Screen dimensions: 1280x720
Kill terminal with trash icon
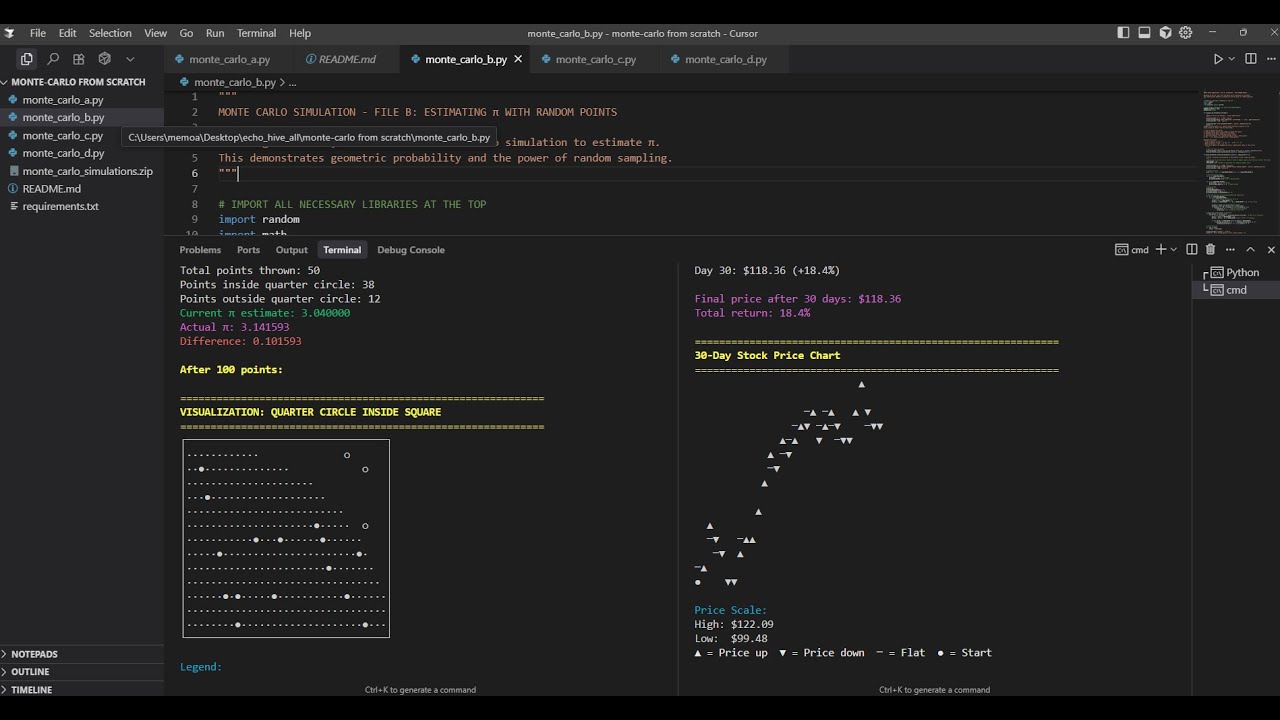click(x=1210, y=250)
